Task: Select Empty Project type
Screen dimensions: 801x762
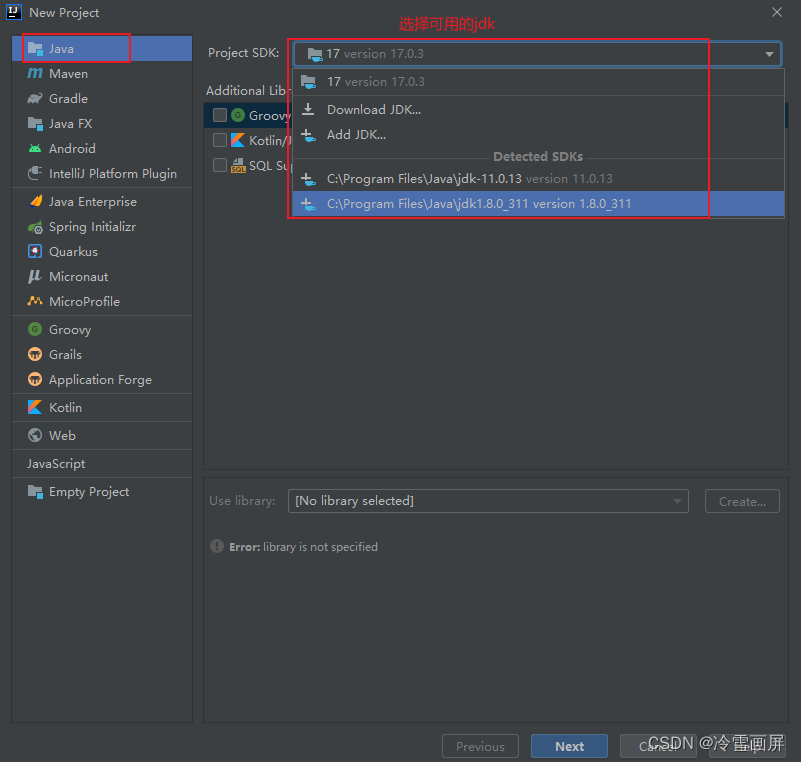Action: point(102,492)
